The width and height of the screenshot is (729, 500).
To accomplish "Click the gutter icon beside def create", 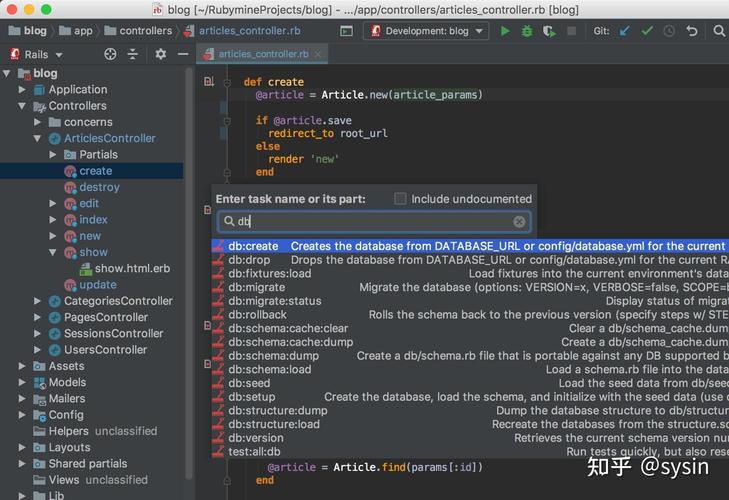I will [209, 82].
